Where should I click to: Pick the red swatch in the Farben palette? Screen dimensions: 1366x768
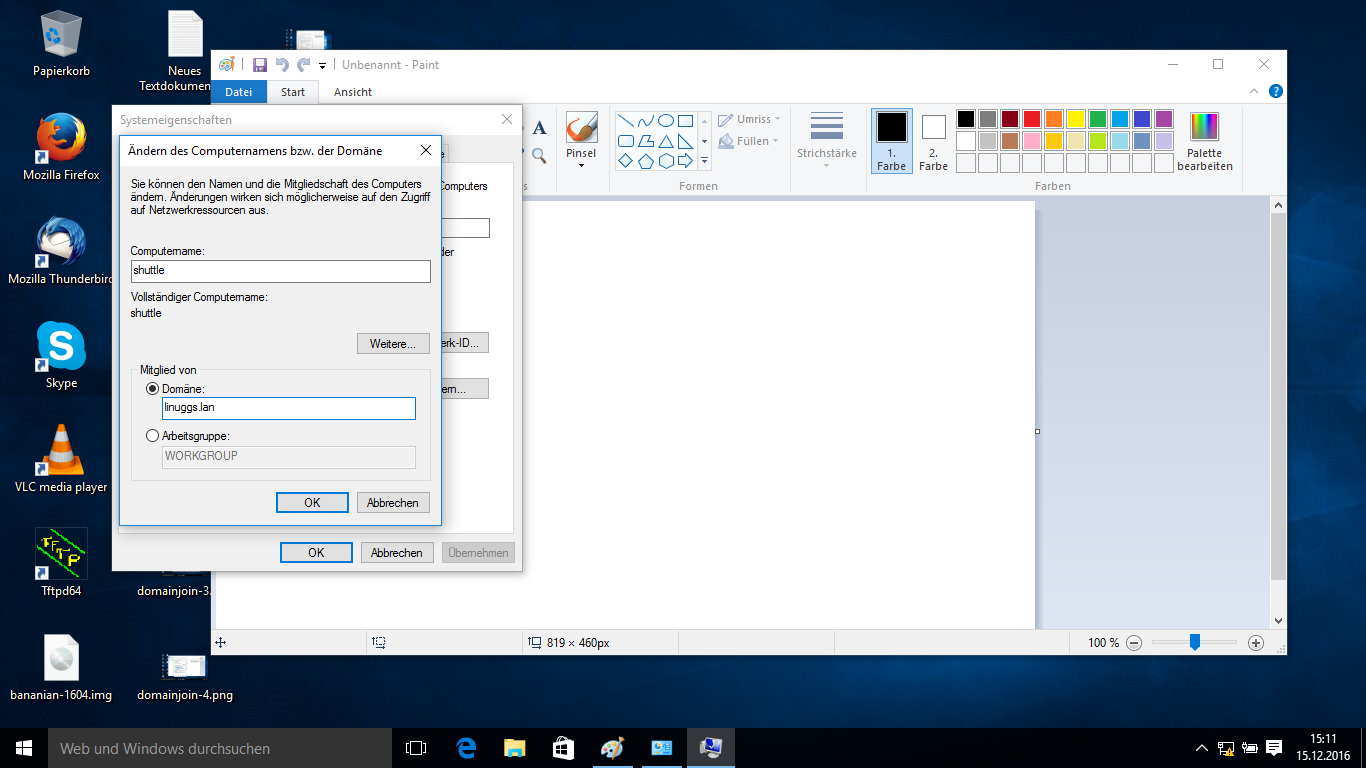pos(1031,119)
